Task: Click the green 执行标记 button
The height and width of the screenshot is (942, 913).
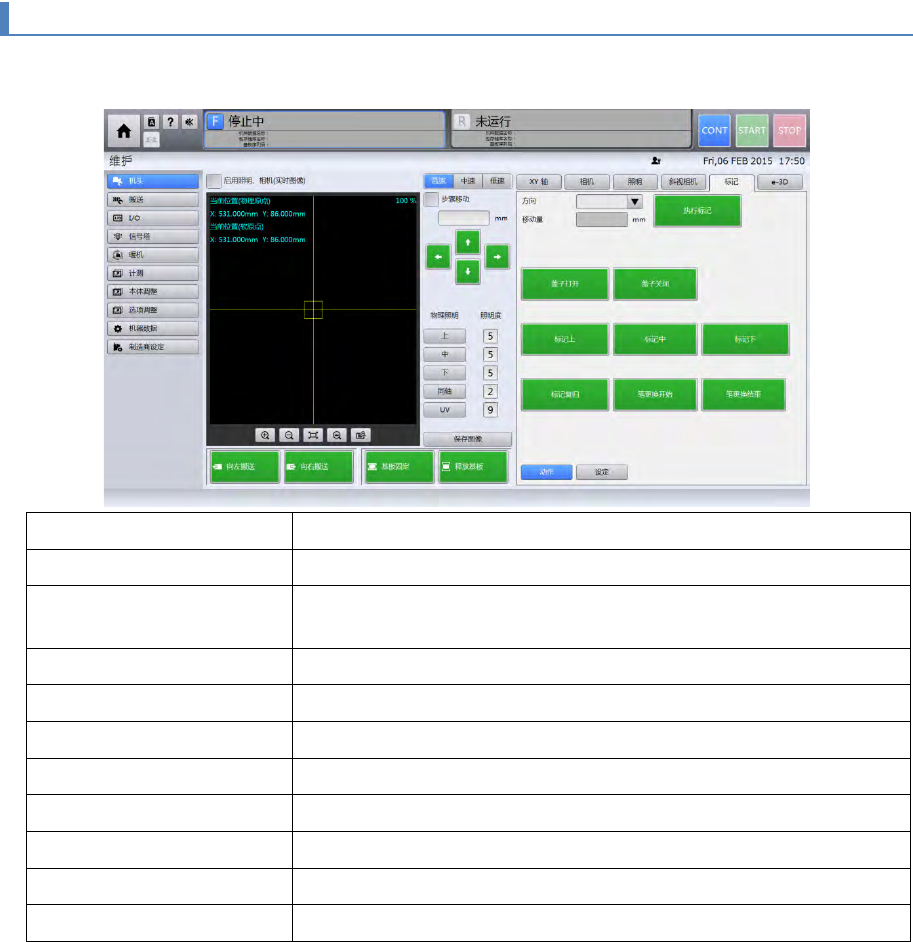Action: coord(697,211)
